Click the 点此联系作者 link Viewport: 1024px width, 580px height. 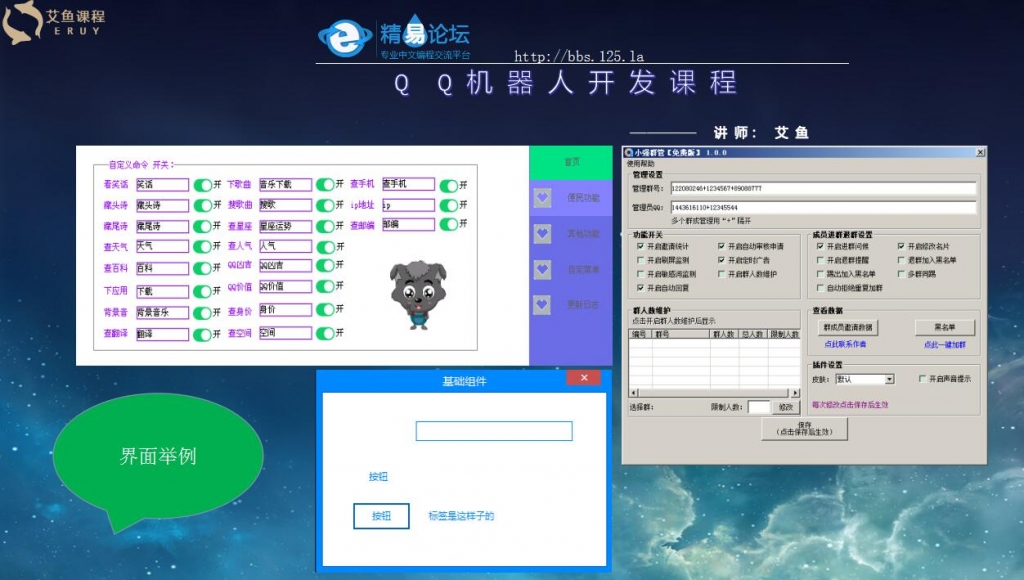point(845,344)
